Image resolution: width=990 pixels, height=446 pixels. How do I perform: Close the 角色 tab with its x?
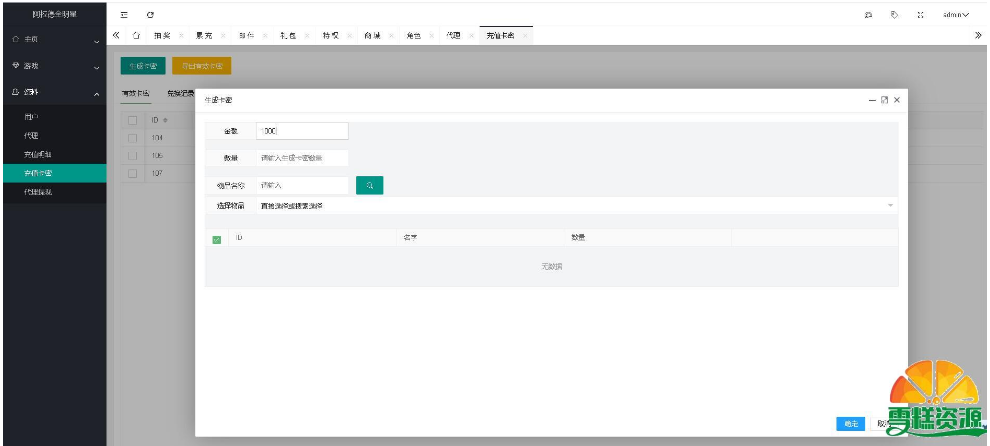(x=432, y=36)
